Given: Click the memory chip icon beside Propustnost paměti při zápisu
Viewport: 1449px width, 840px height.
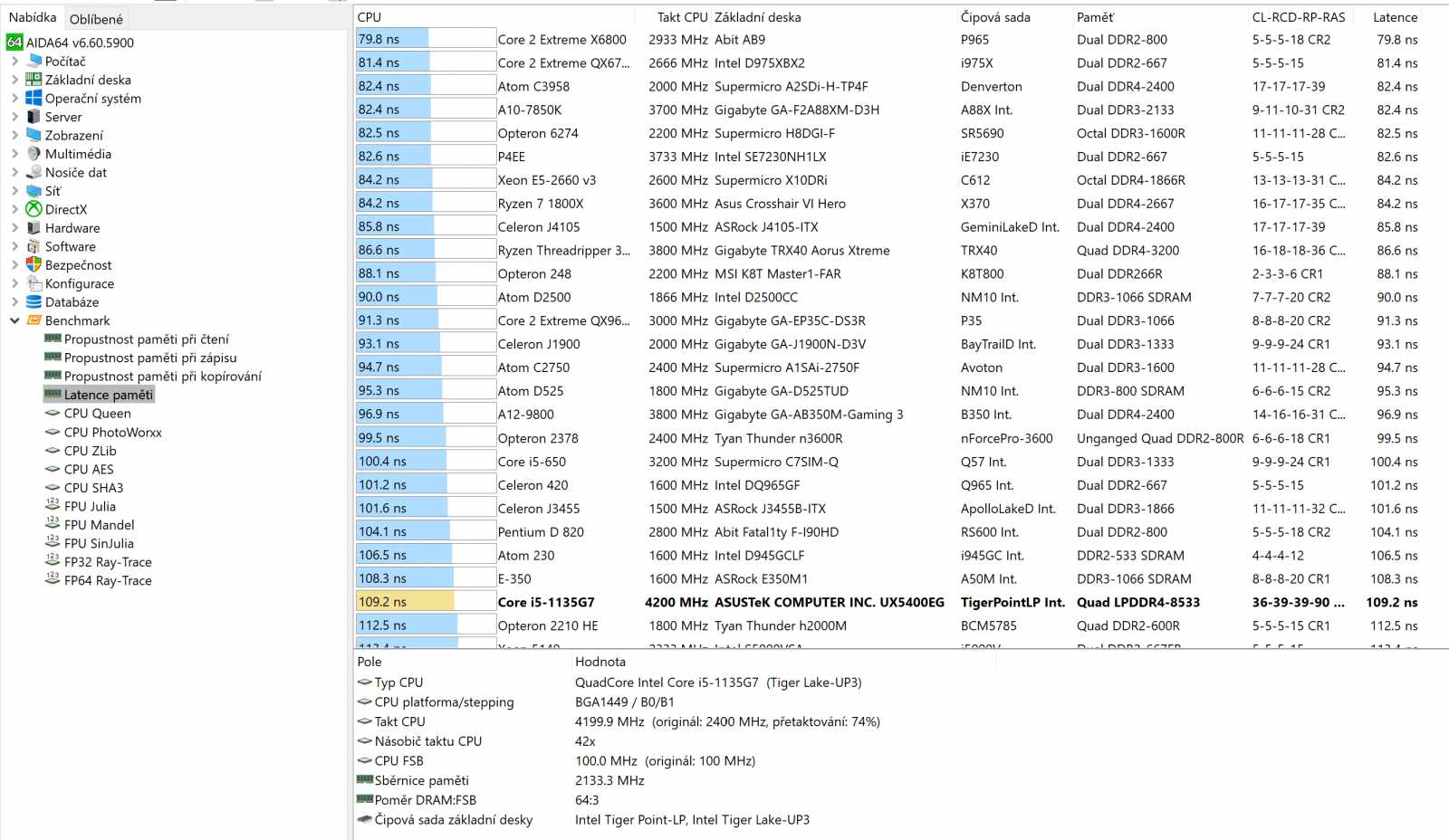Looking at the screenshot, I should [x=53, y=357].
